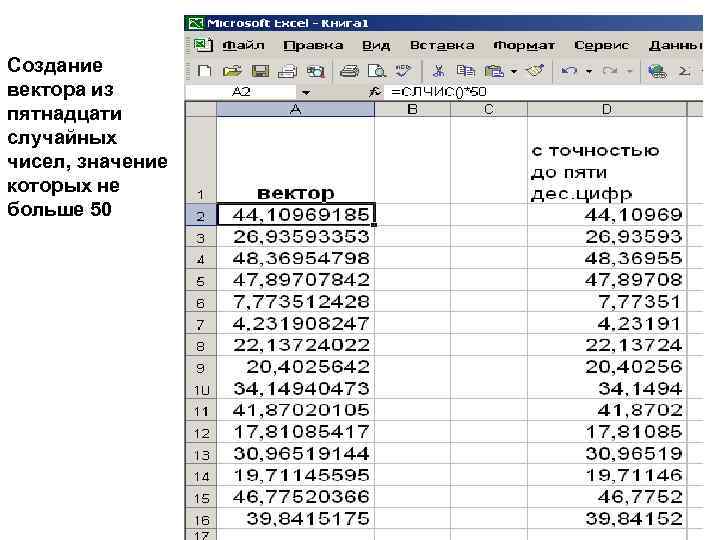Open the Вставка menu
Image resolution: width=720 pixels, height=540 pixels.
pos(442,45)
